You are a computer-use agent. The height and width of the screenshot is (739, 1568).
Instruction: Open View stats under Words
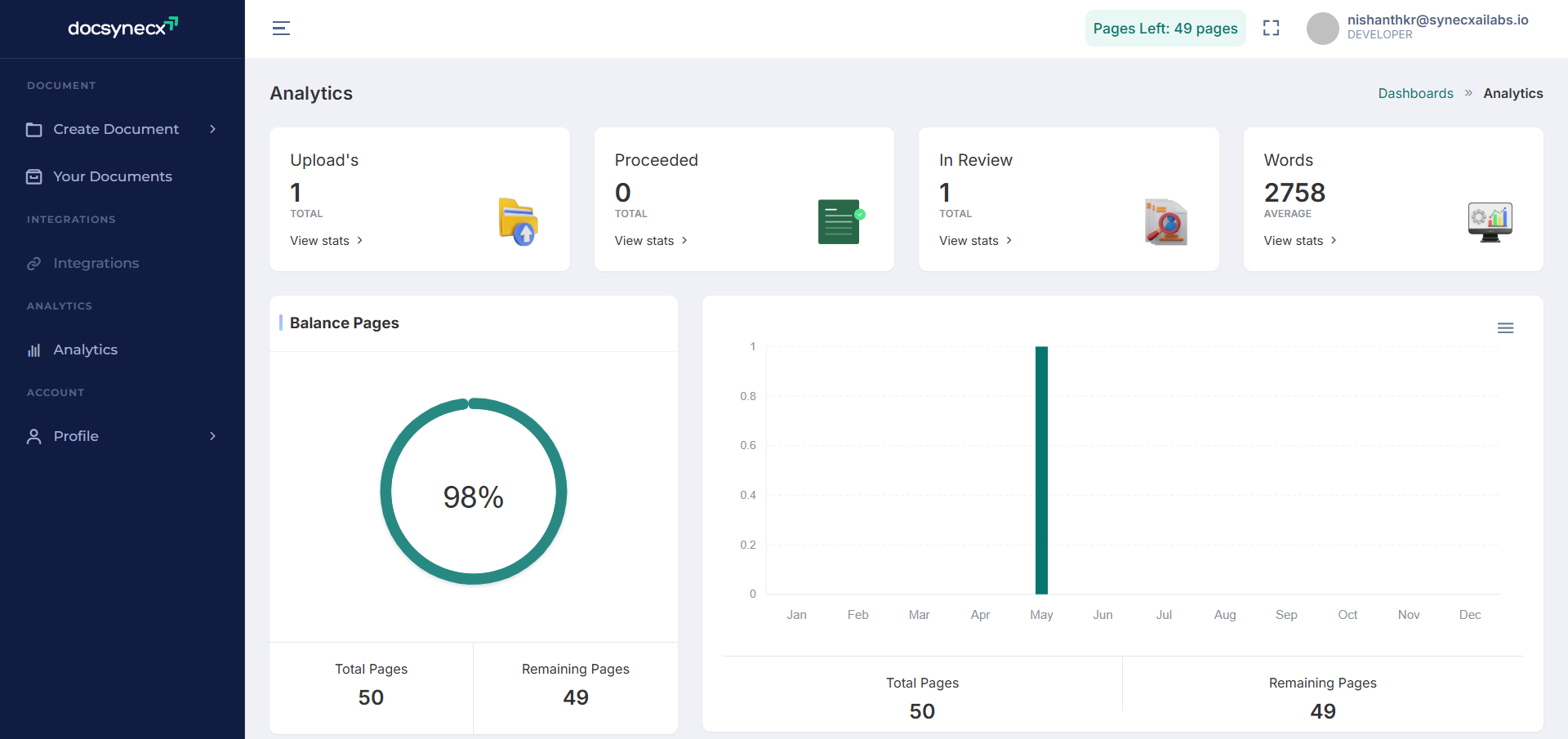coord(1299,241)
